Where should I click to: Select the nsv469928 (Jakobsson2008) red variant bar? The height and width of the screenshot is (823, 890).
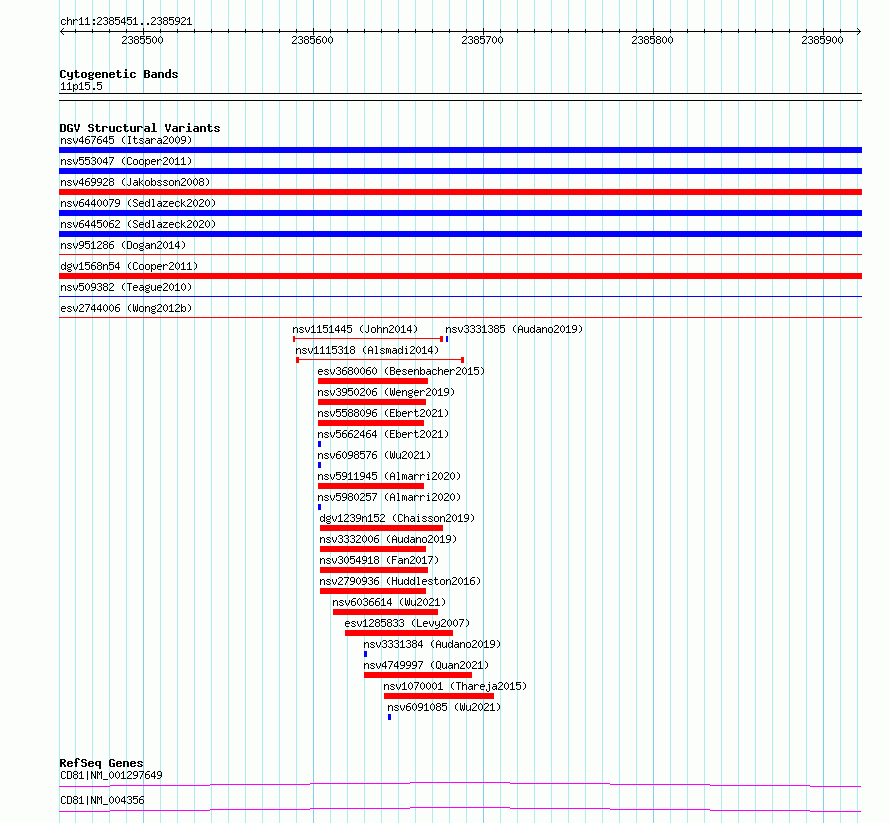pos(460,192)
